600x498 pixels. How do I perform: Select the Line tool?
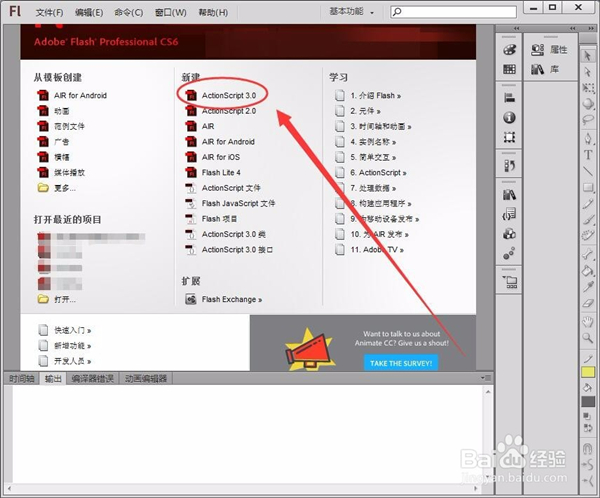pyautogui.click(x=588, y=171)
